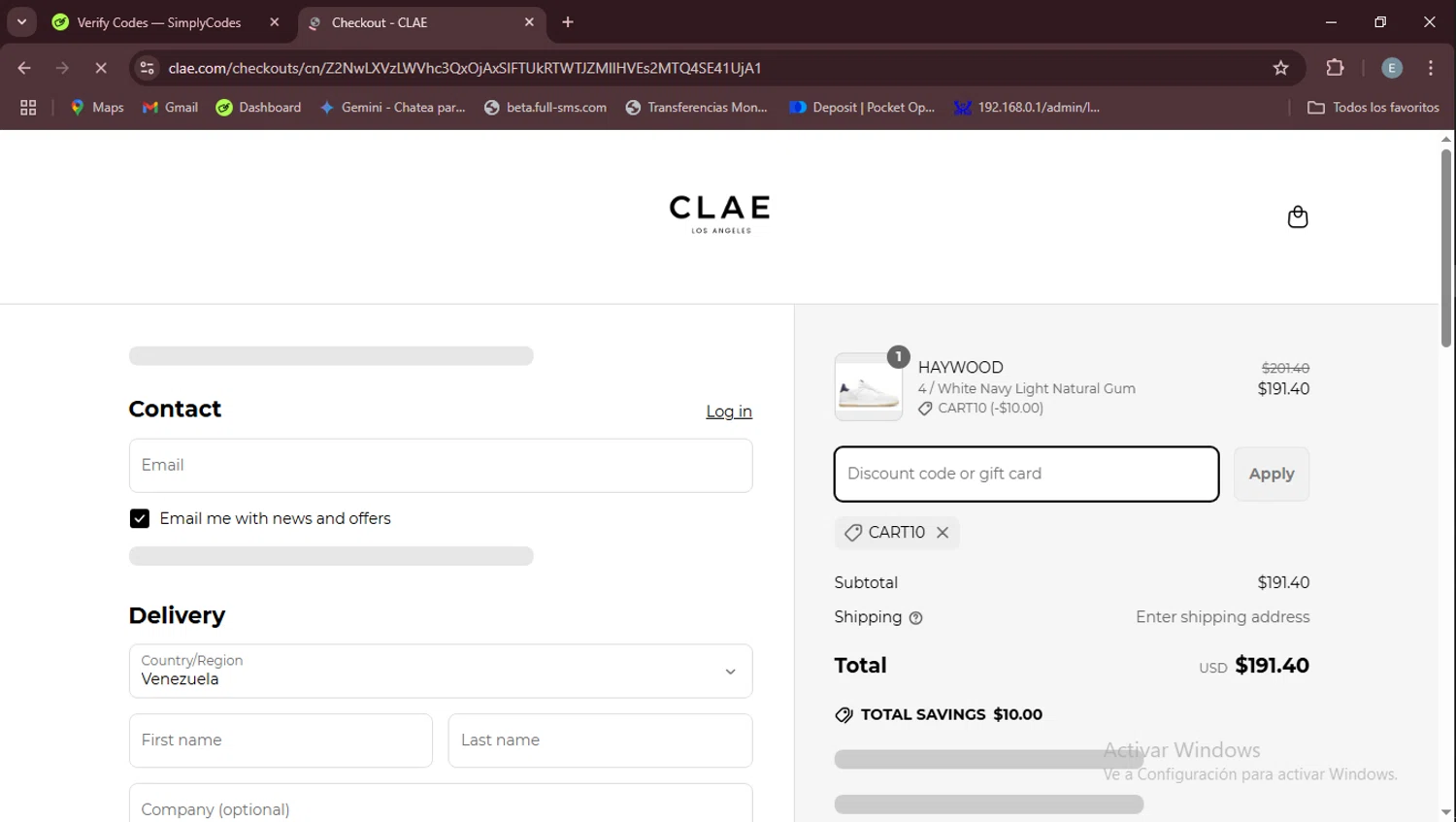
Task: Remove the CART10 discount code tag
Action: click(943, 533)
